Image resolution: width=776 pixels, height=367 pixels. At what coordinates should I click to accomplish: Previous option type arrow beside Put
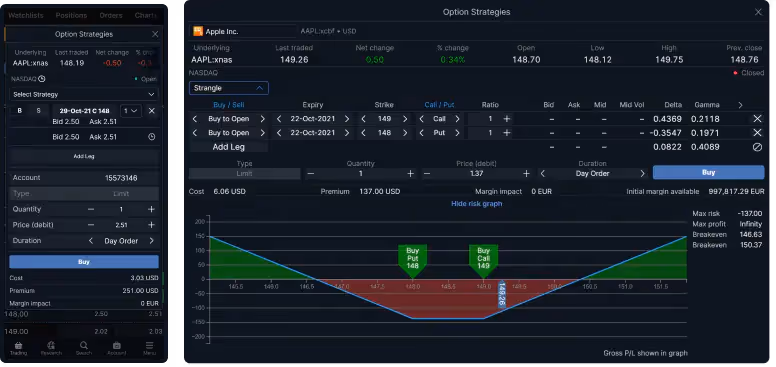(422, 133)
